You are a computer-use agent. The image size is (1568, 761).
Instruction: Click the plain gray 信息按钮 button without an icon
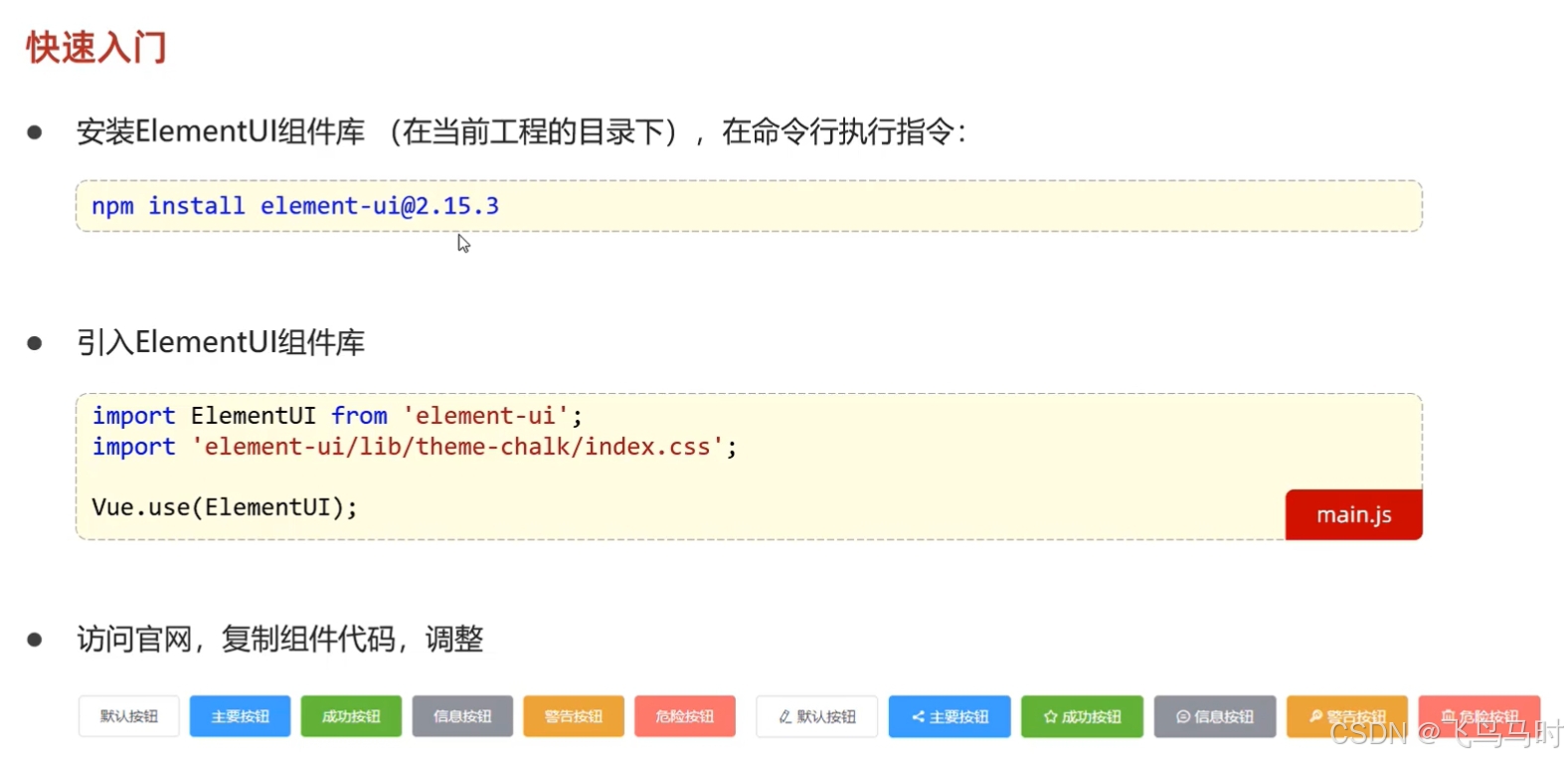coord(462,716)
